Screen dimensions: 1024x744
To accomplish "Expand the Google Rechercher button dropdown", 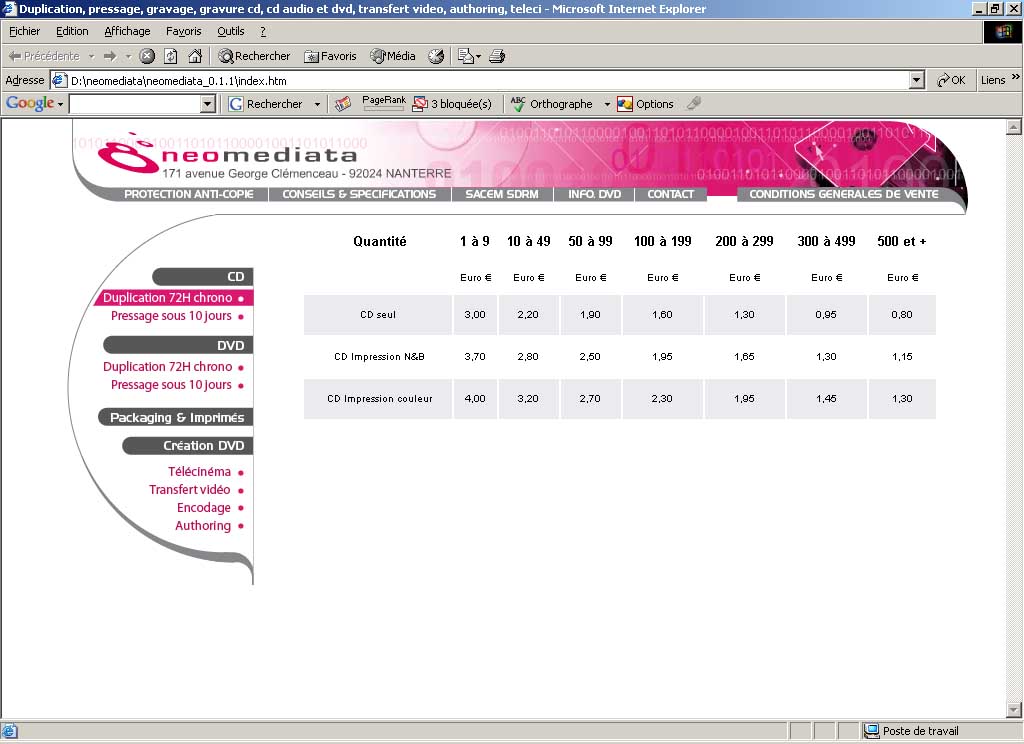I will pyautogui.click(x=317, y=105).
